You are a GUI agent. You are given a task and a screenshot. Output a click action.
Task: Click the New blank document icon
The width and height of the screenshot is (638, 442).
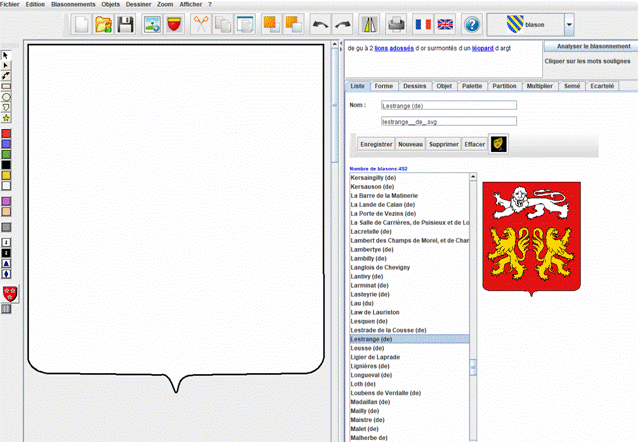(x=82, y=24)
